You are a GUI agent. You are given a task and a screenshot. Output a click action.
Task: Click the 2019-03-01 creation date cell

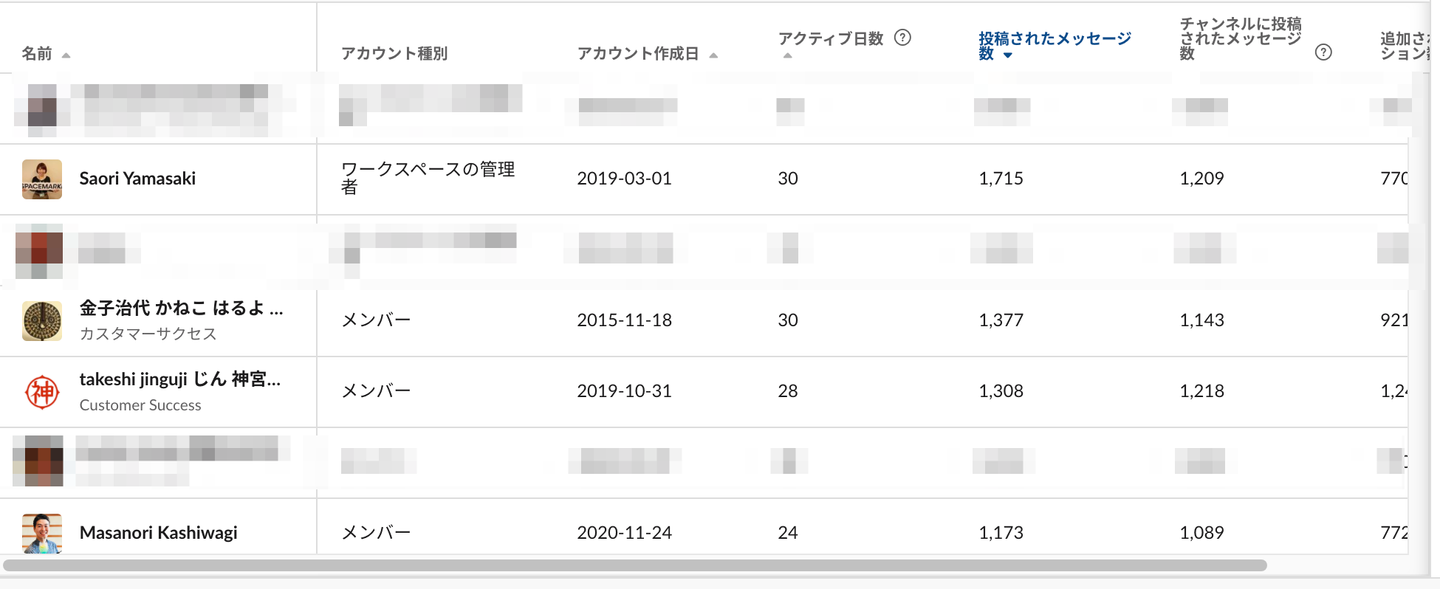624,179
